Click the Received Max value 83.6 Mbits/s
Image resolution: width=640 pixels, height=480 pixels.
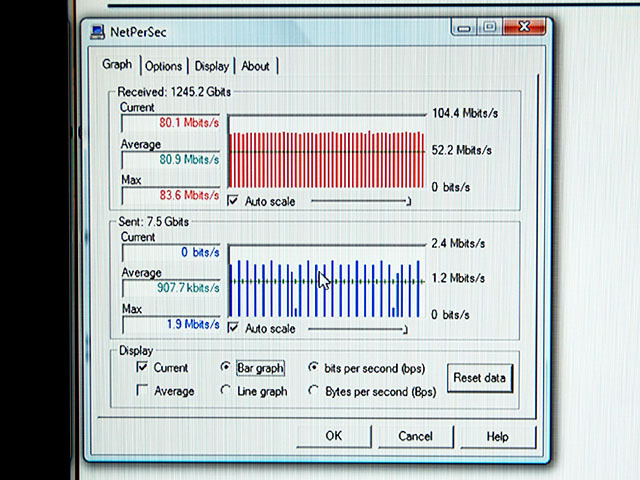(171, 195)
